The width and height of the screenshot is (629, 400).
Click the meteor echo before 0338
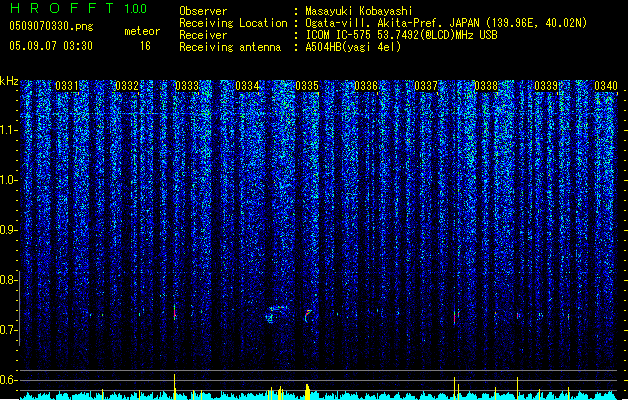[x=455, y=317]
